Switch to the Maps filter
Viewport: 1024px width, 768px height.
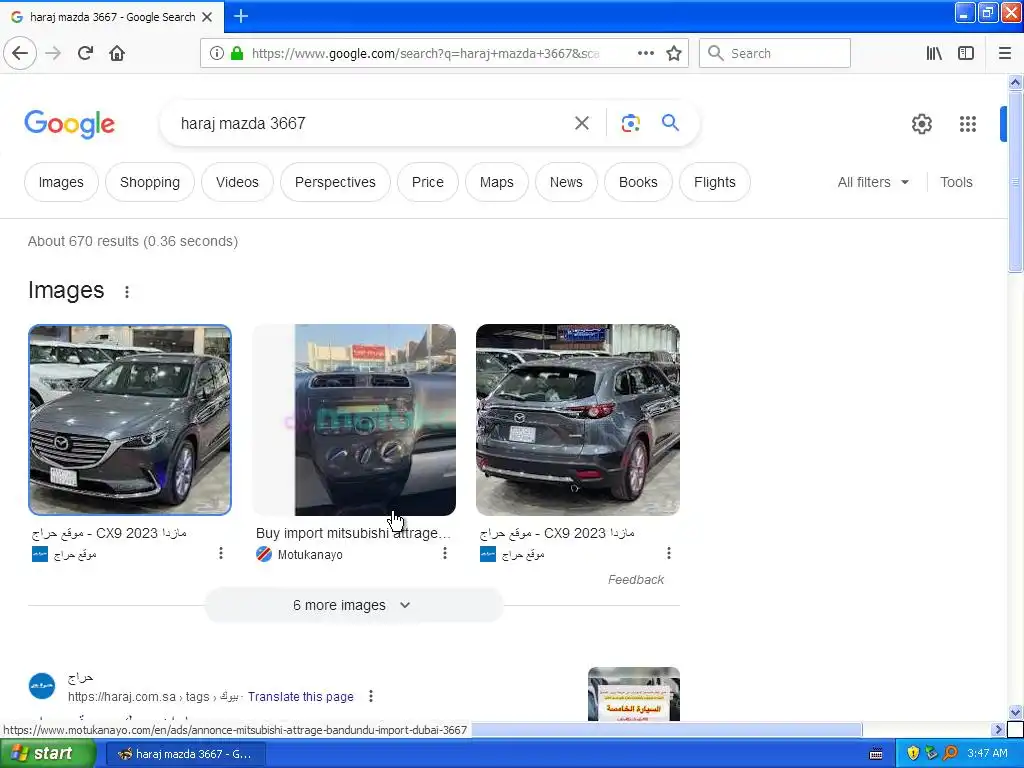point(496,182)
